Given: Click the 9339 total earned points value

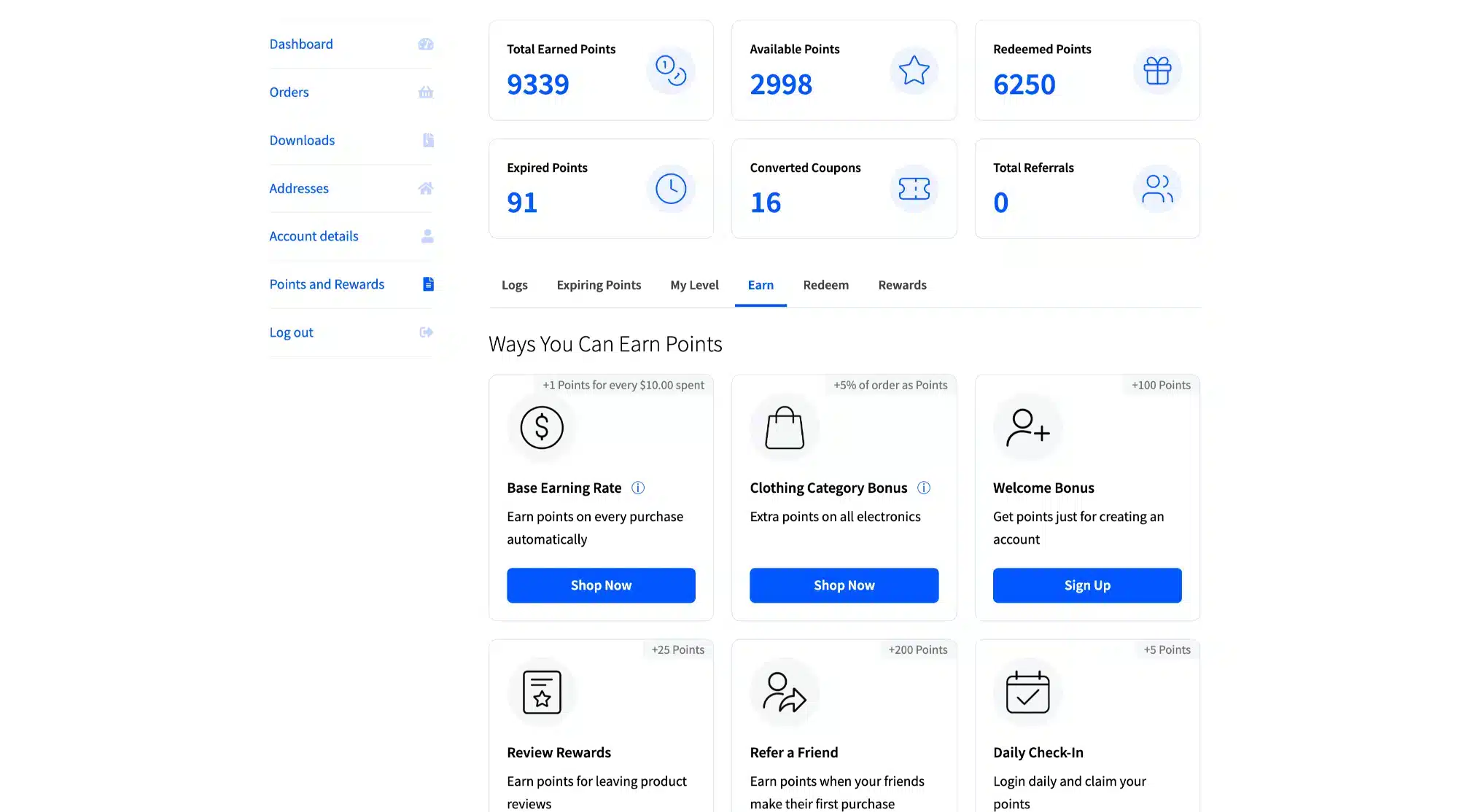Looking at the screenshot, I should click(538, 85).
